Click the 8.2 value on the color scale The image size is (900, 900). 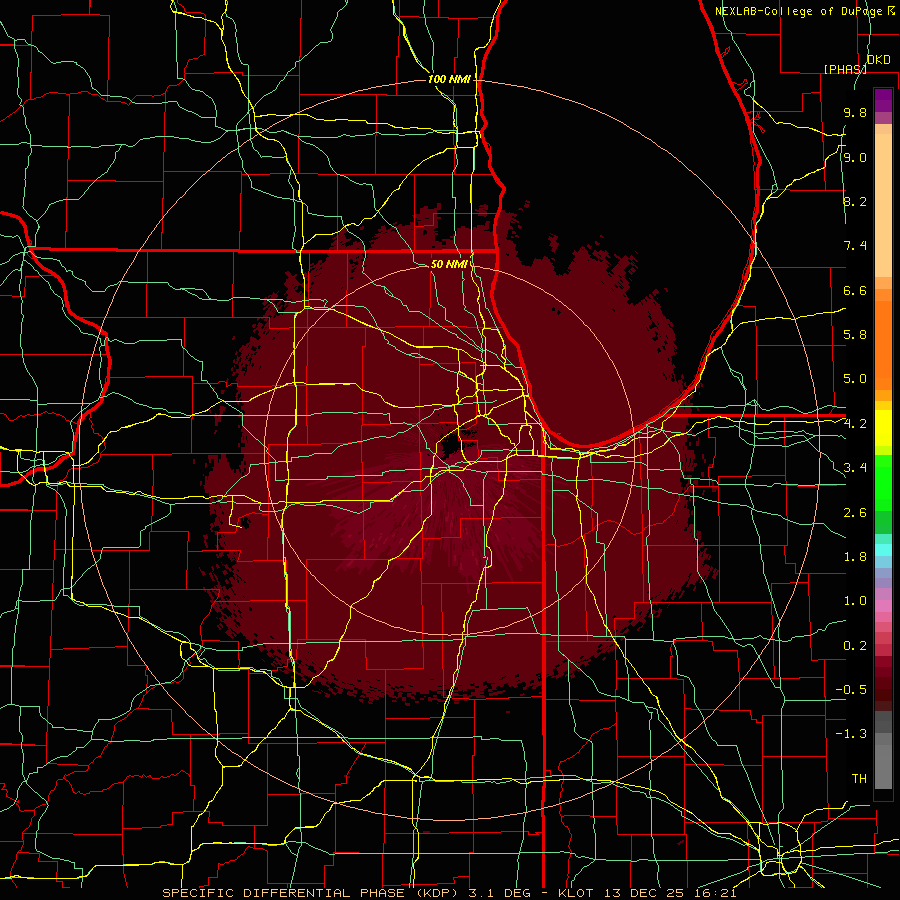point(855,201)
